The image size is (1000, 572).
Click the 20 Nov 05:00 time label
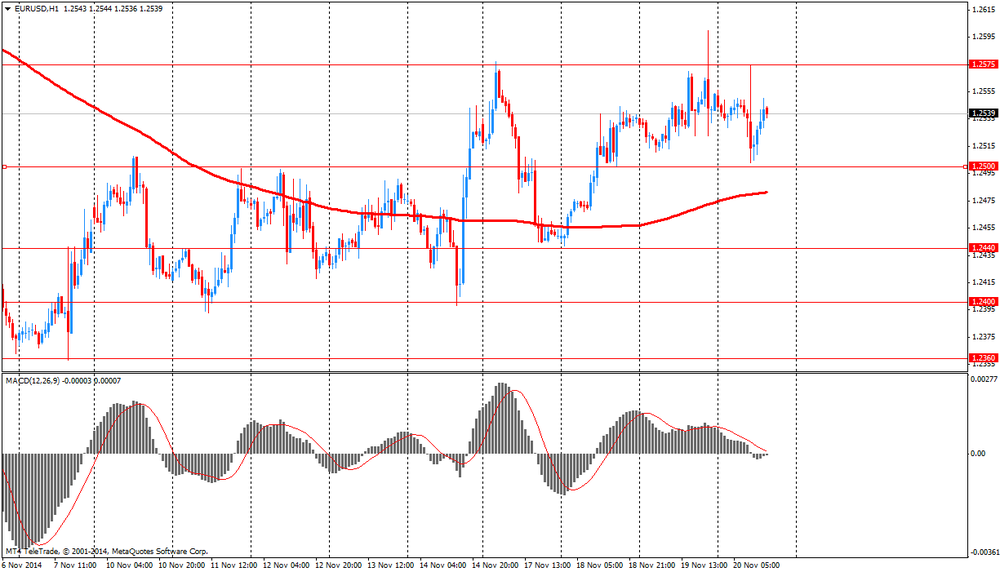point(756,565)
